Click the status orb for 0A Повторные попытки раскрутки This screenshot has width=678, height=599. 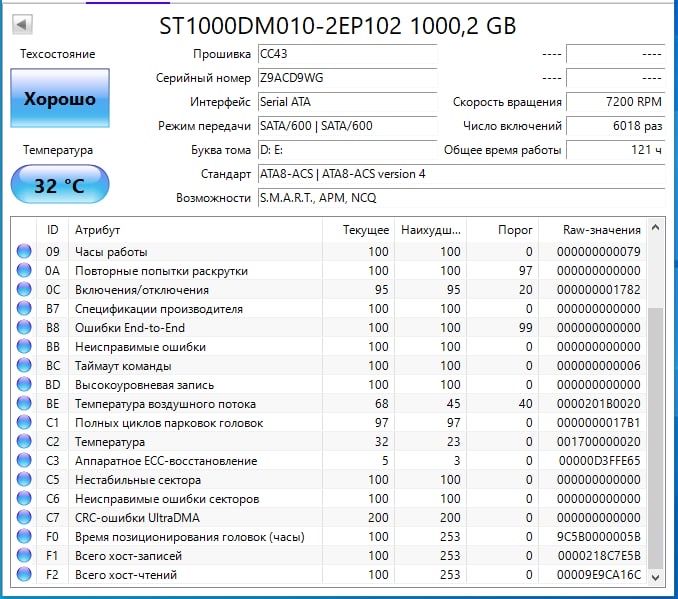point(24,270)
